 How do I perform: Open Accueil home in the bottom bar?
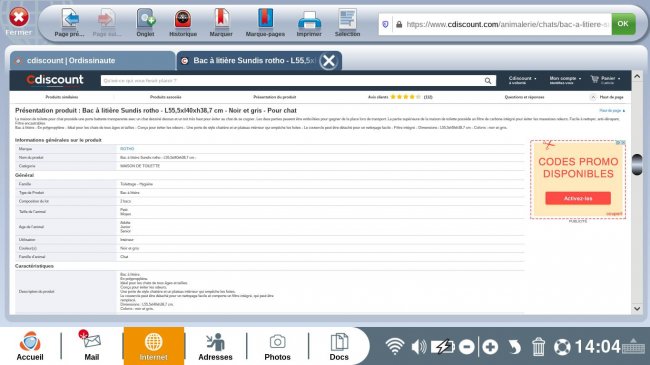pyautogui.click(x=30, y=346)
